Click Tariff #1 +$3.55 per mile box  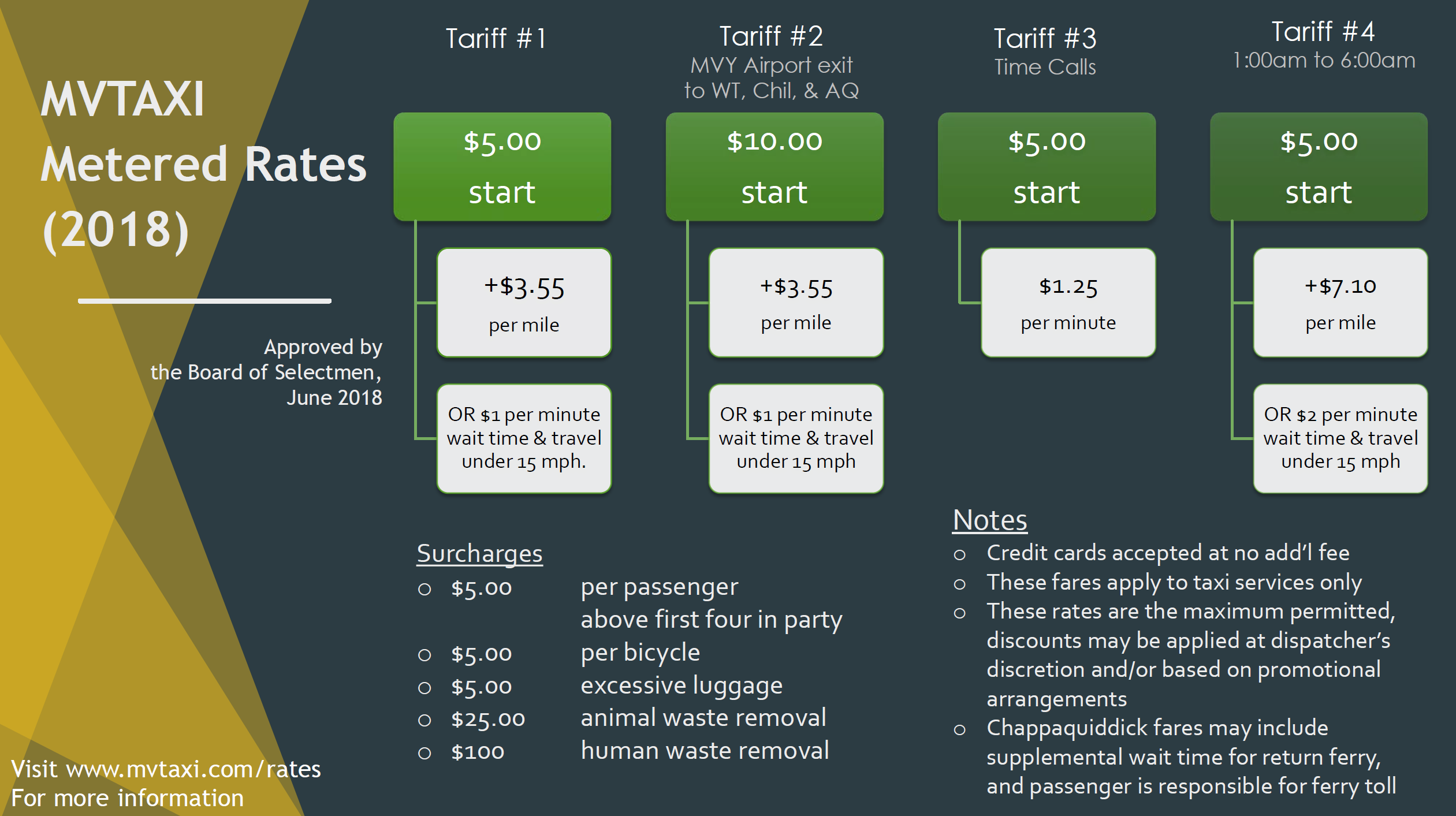(524, 303)
